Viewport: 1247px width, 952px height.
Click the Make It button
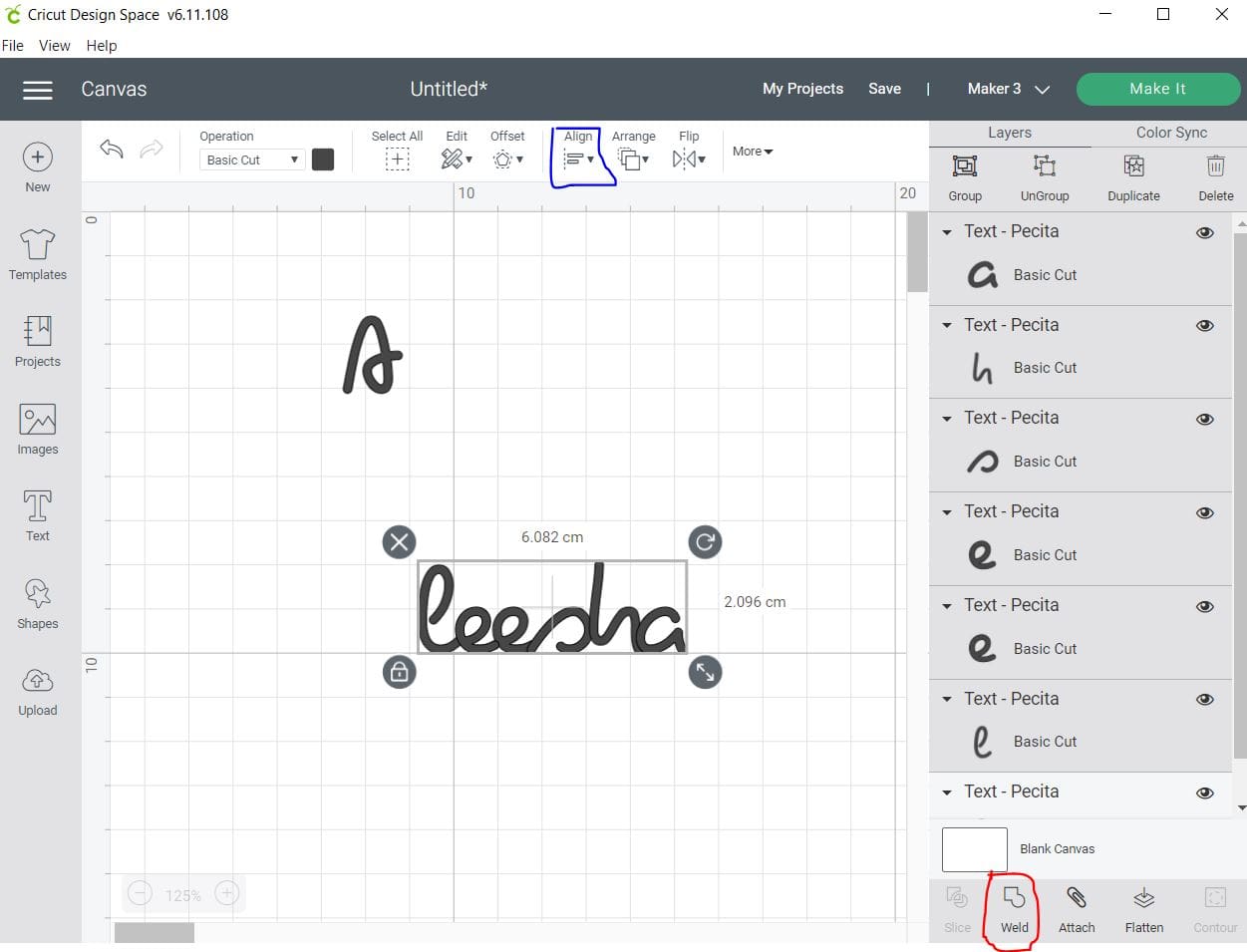[1158, 89]
